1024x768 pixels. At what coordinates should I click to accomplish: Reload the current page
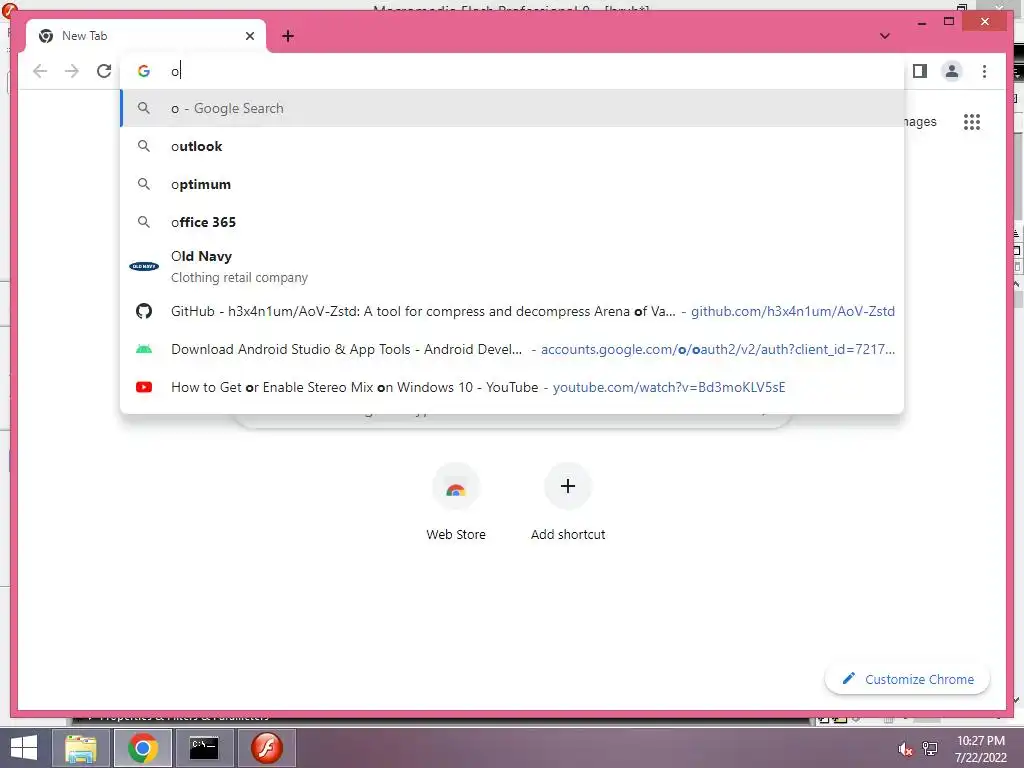click(x=104, y=71)
